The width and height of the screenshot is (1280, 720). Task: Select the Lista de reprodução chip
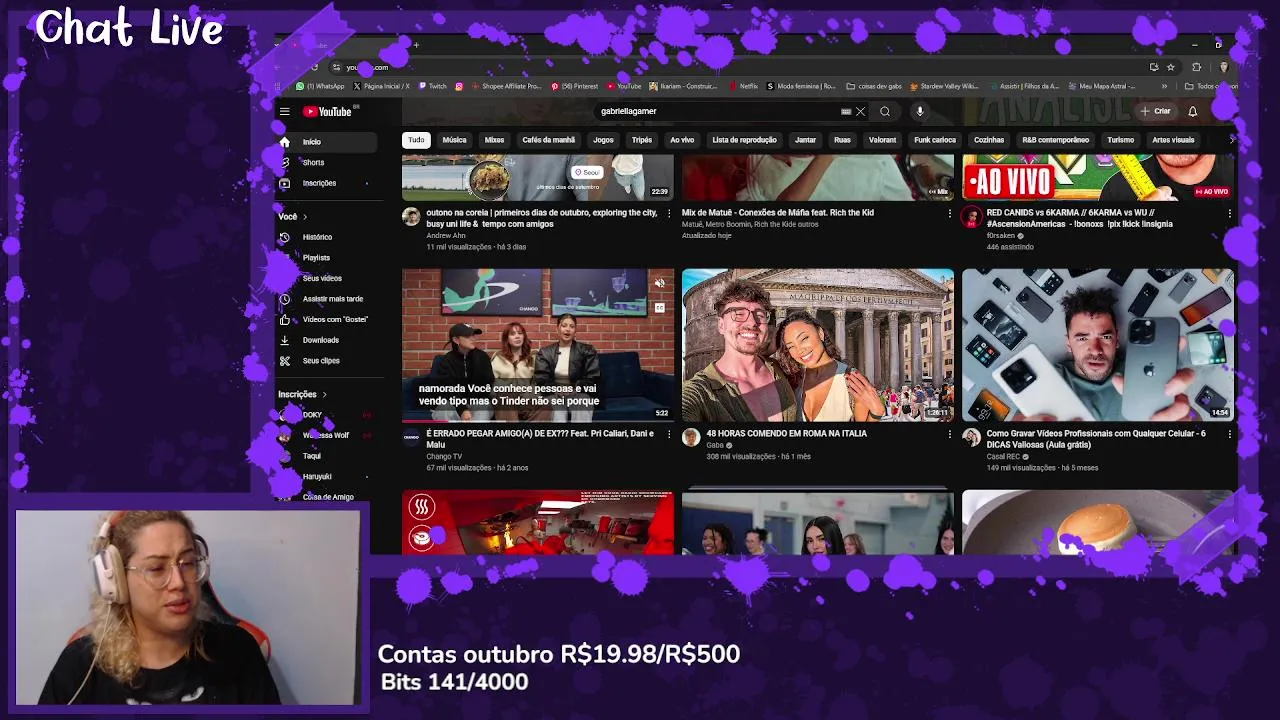pos(744,140)
